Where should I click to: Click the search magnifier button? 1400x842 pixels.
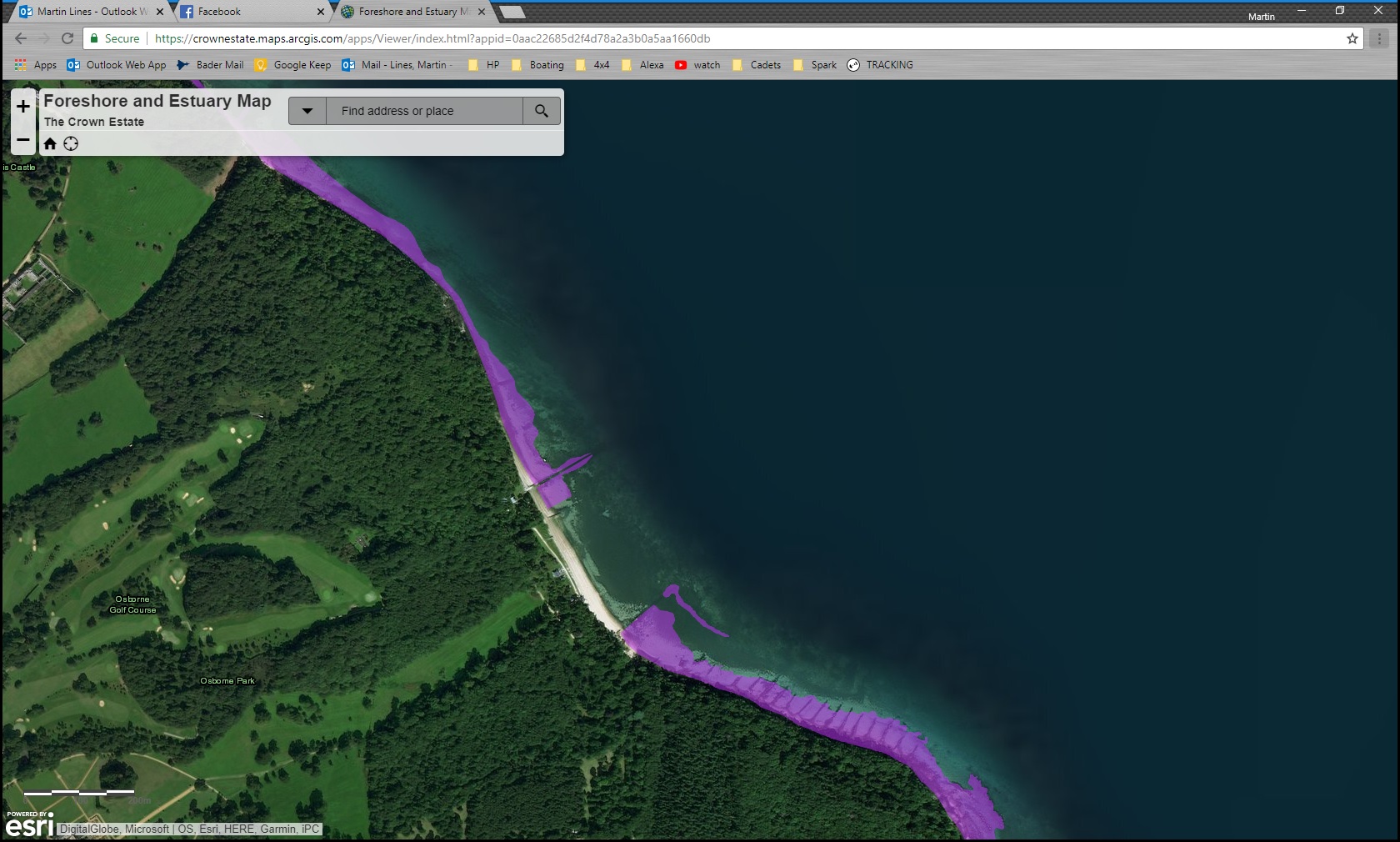542,111
